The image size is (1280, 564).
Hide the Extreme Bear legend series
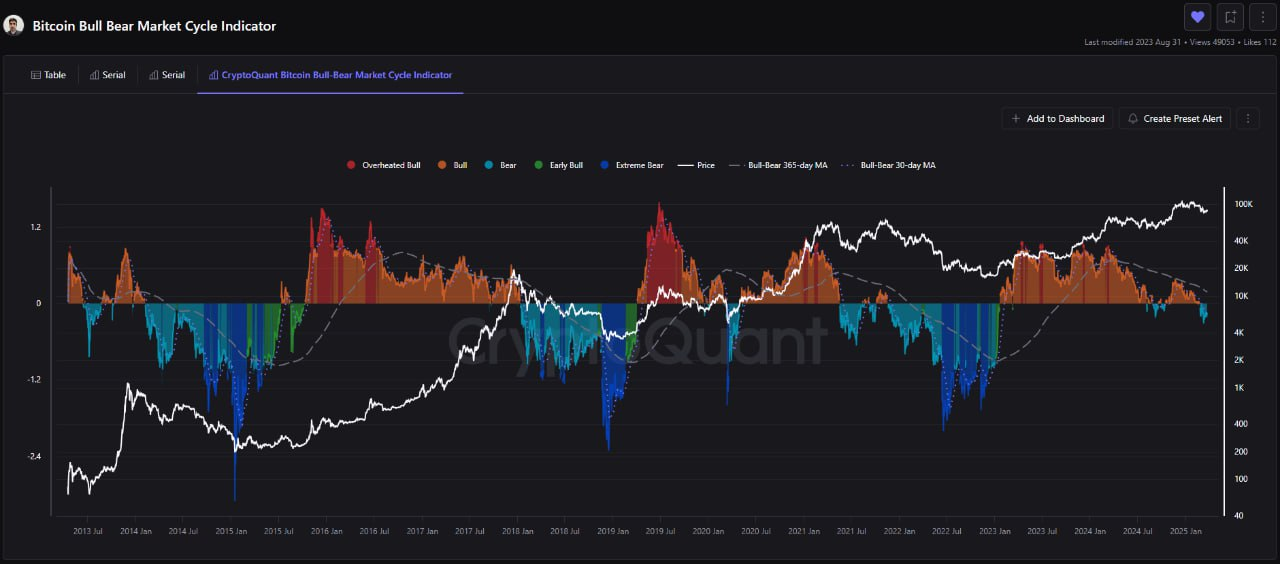pos(631,165)
